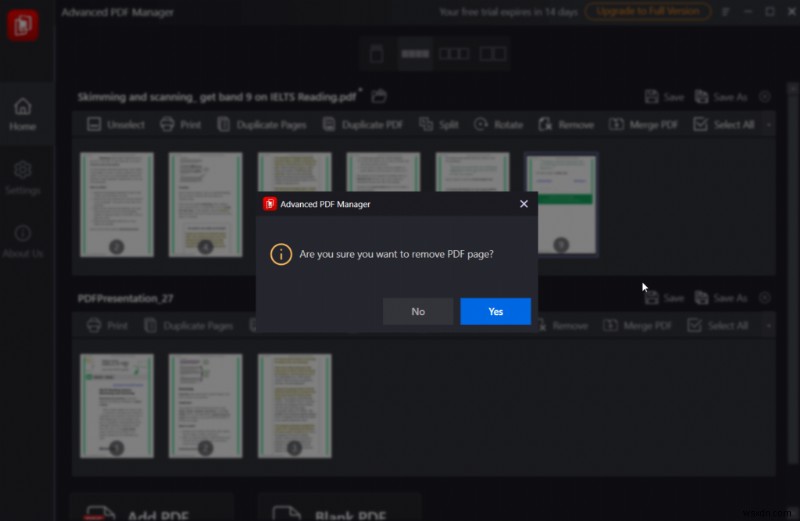This screenshot has width=800, height=521.
Task: Click the Rotate tool
Action: [x=498, y=125]
